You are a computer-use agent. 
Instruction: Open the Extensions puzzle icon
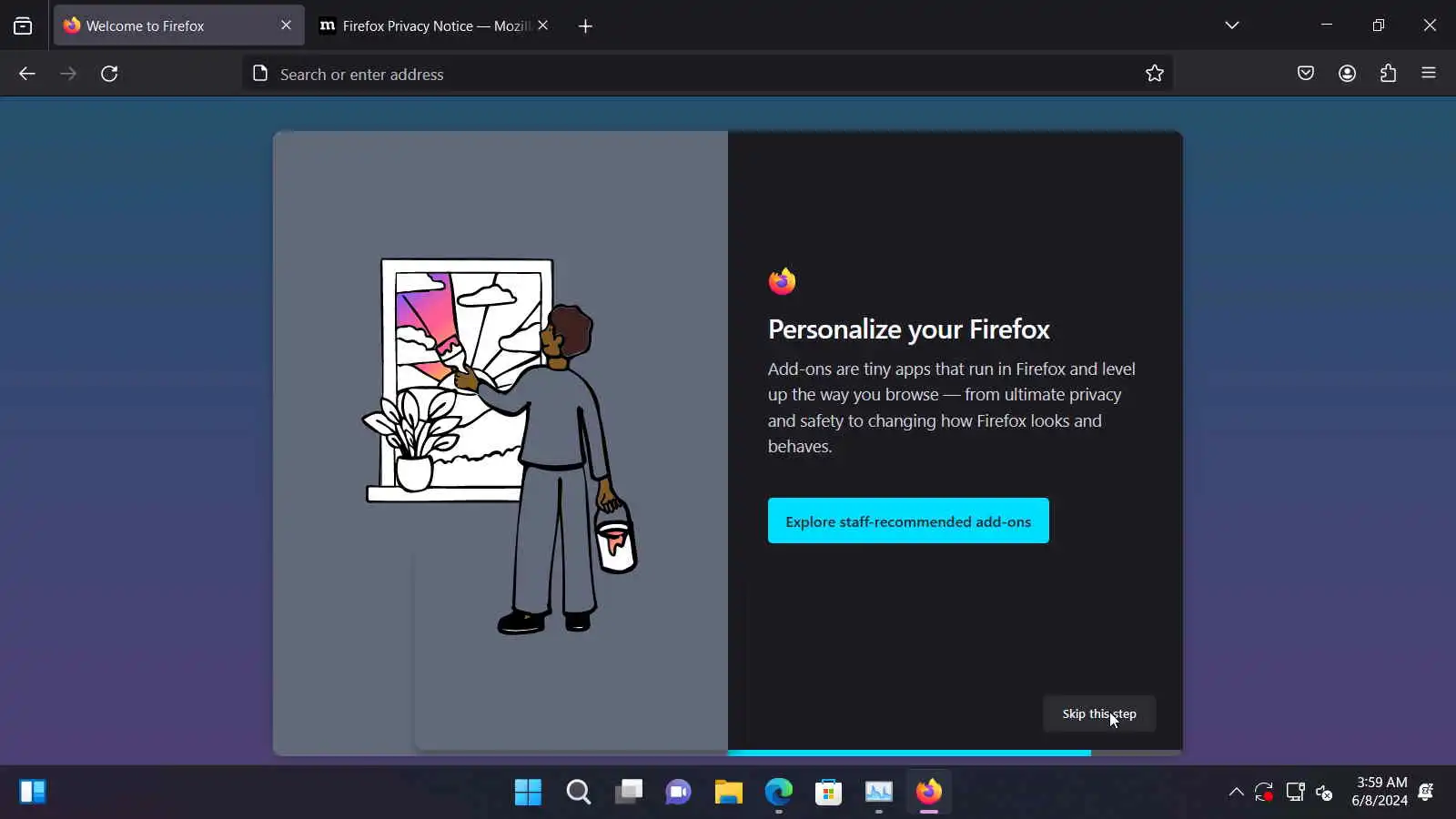click(x=1388, y=74)
